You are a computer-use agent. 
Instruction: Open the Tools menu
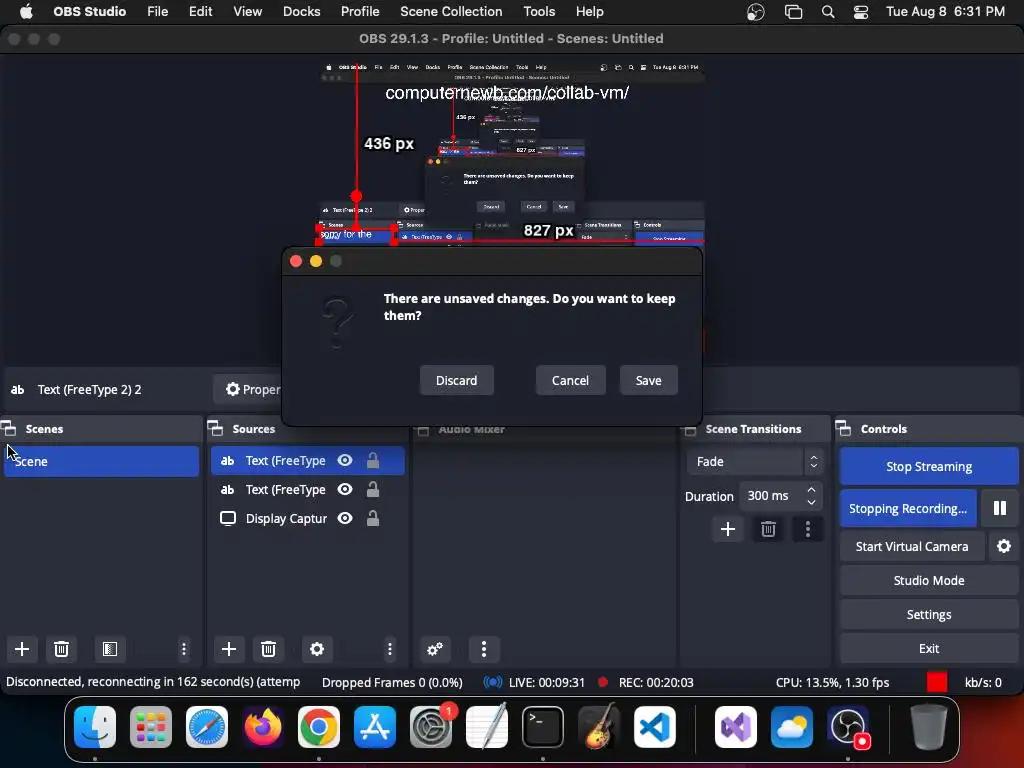(x=539, y=12)
